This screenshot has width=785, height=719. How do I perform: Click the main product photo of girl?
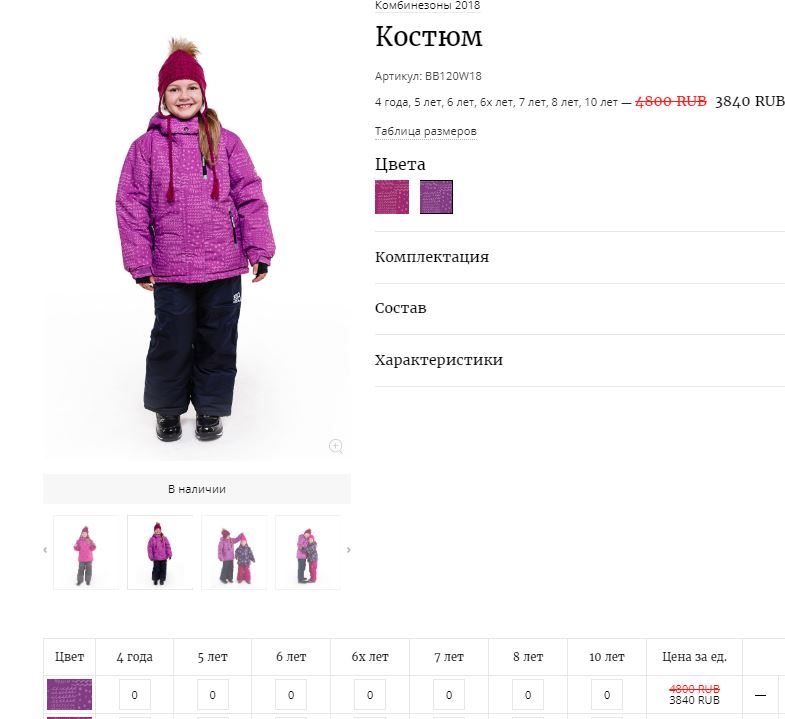[197, 240]
